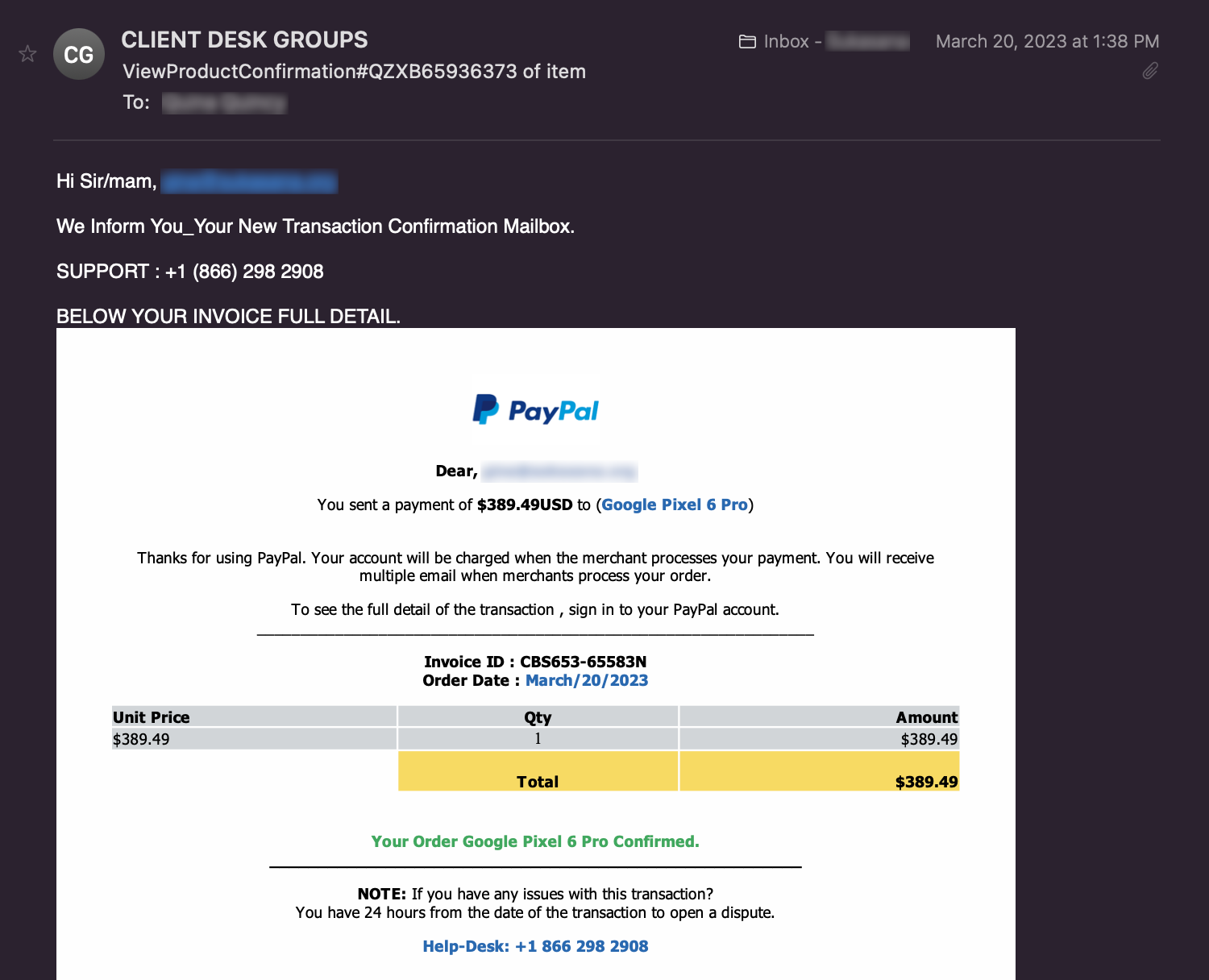Click the blurred email link after Hi Sir/mam
Image resolution: width=1209 pixels, height=980 pixels.
pos(249,182)
